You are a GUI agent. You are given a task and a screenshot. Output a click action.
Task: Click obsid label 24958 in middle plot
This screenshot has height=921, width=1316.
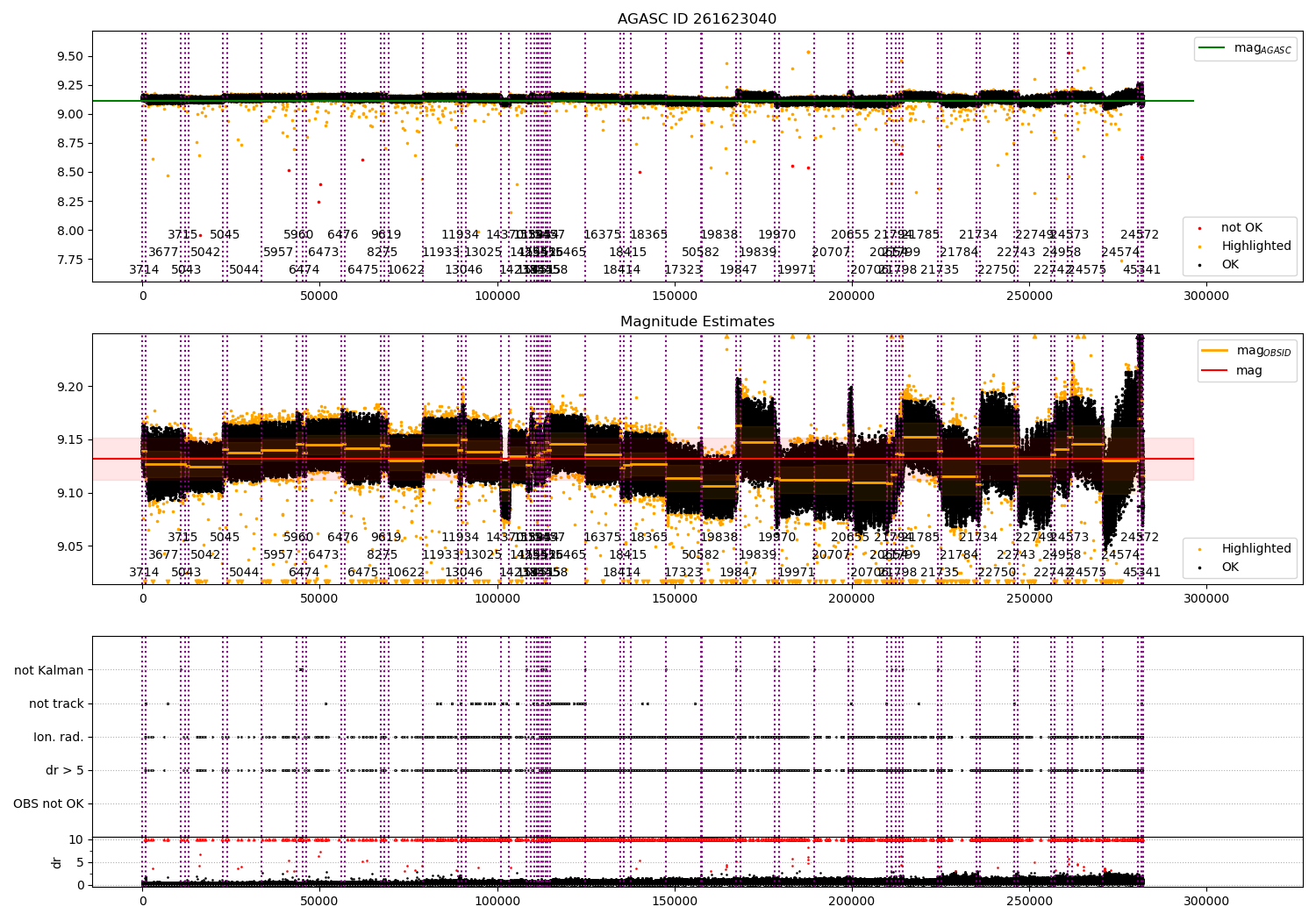pos(1062,554)
